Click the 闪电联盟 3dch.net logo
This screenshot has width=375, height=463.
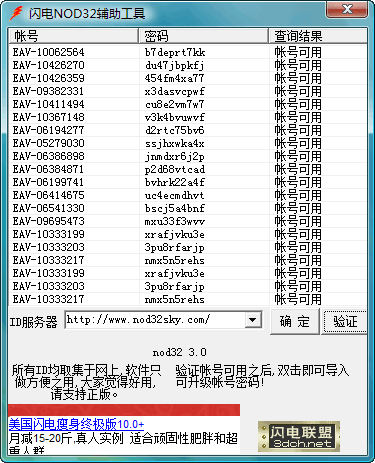point(299,436)
